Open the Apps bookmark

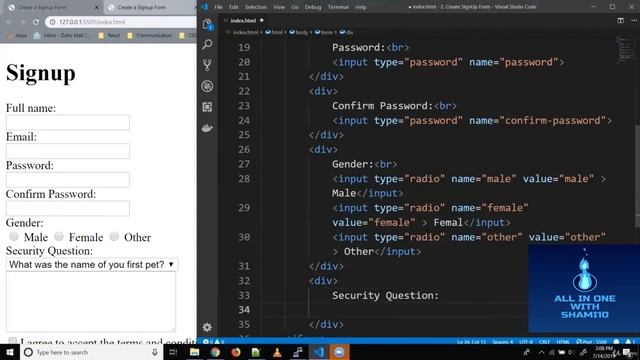click(x=17, y=36)
